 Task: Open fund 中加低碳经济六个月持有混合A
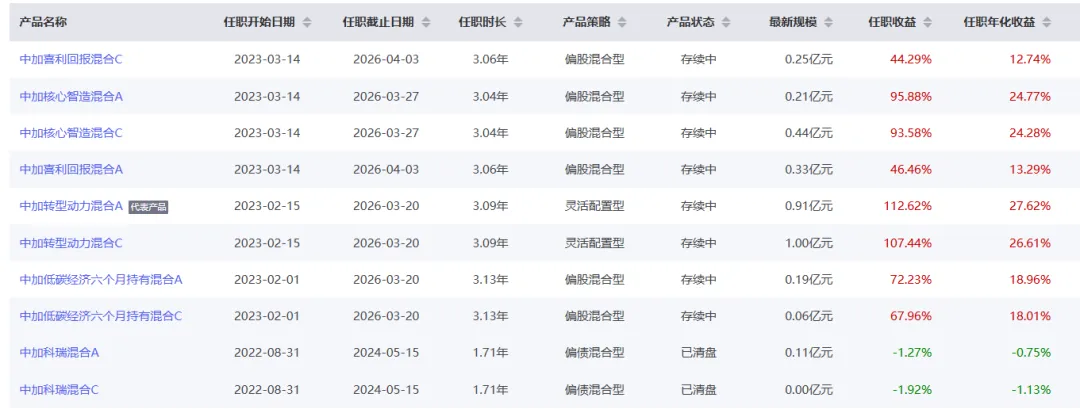[101, 280]
